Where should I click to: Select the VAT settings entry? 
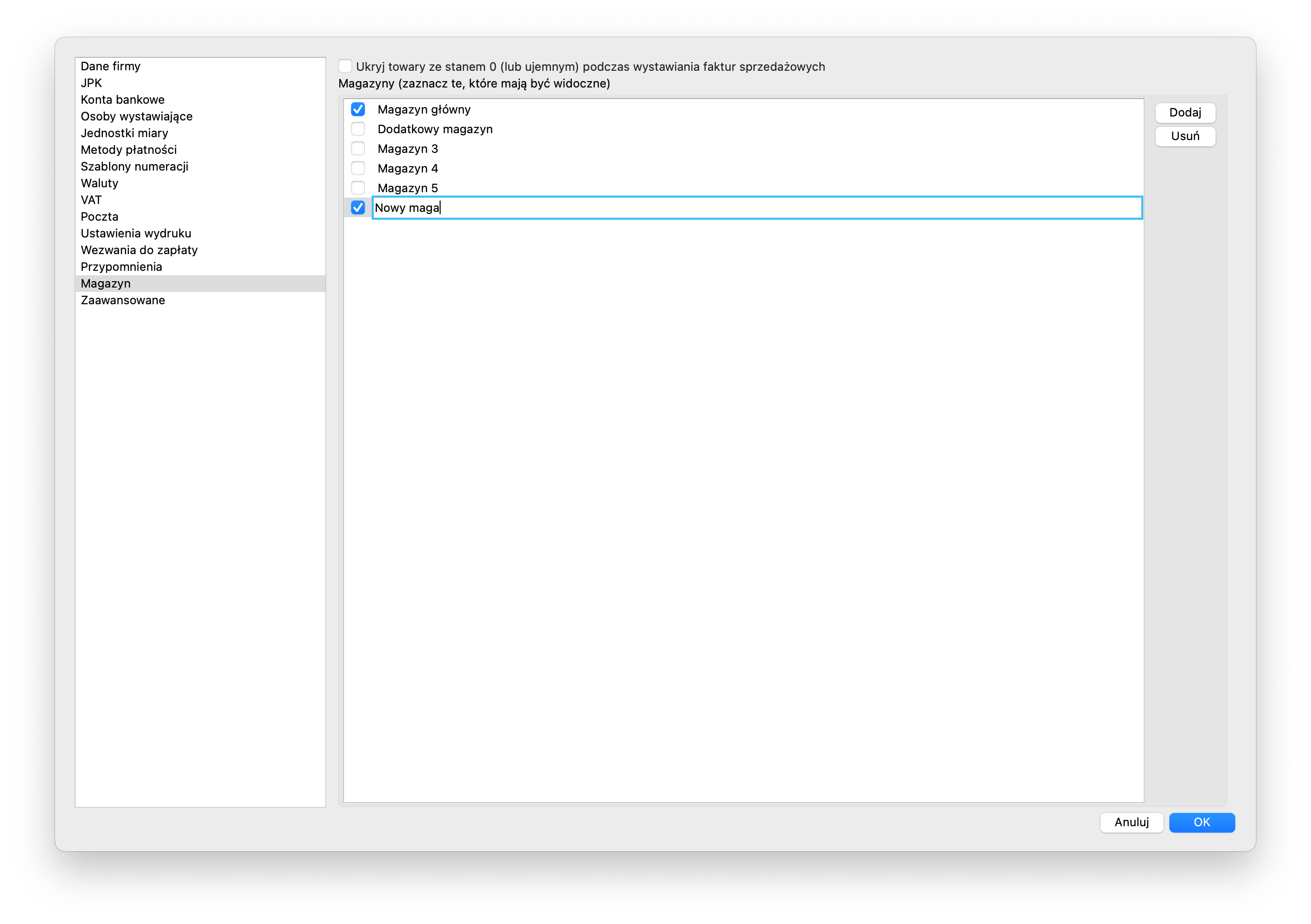[x=201, y=200]
